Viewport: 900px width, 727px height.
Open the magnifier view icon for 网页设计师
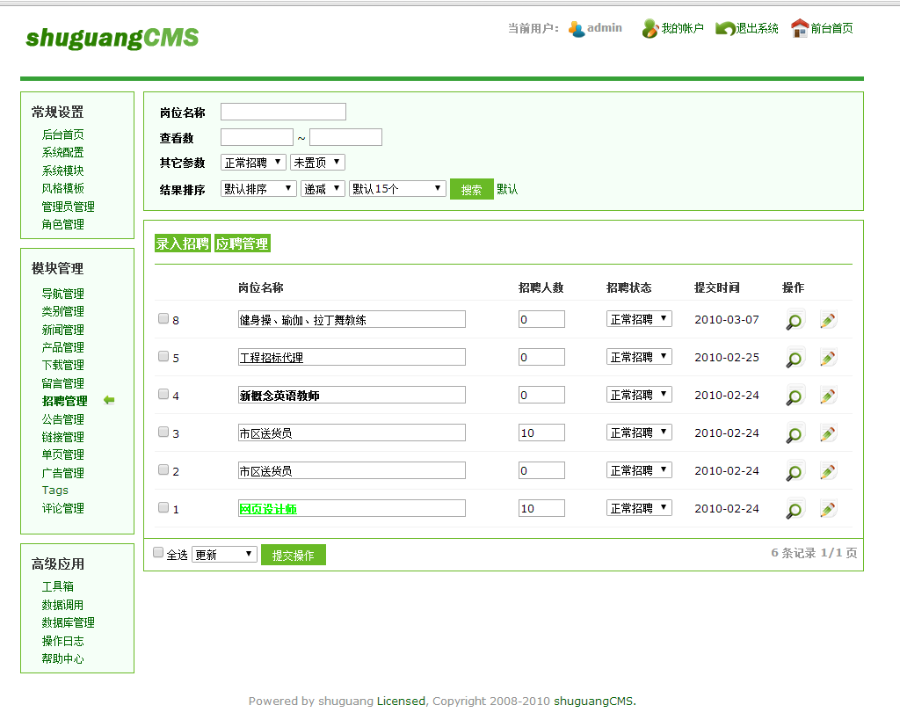pos(793,508)
